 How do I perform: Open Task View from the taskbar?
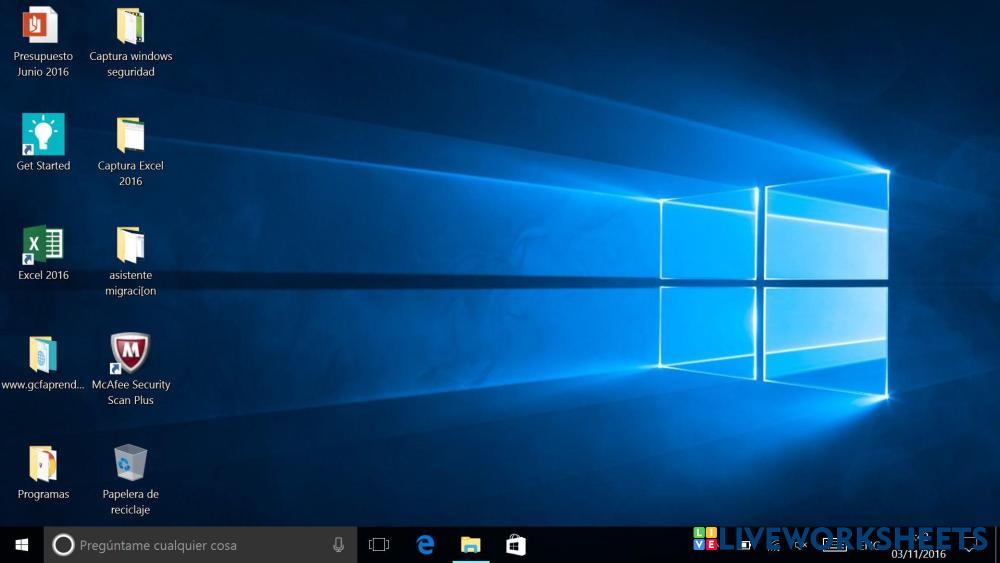(x=379, y=545)
